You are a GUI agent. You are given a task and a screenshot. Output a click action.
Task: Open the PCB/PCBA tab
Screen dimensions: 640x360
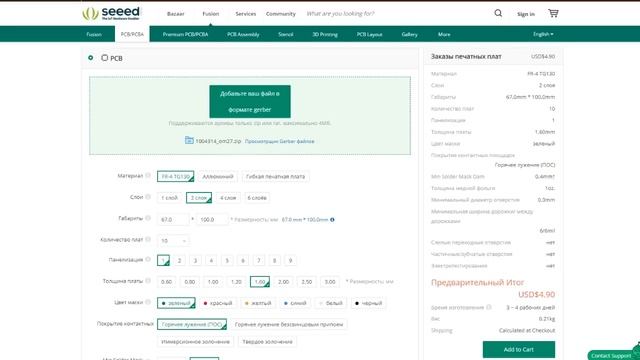click(x=132, y=34)
